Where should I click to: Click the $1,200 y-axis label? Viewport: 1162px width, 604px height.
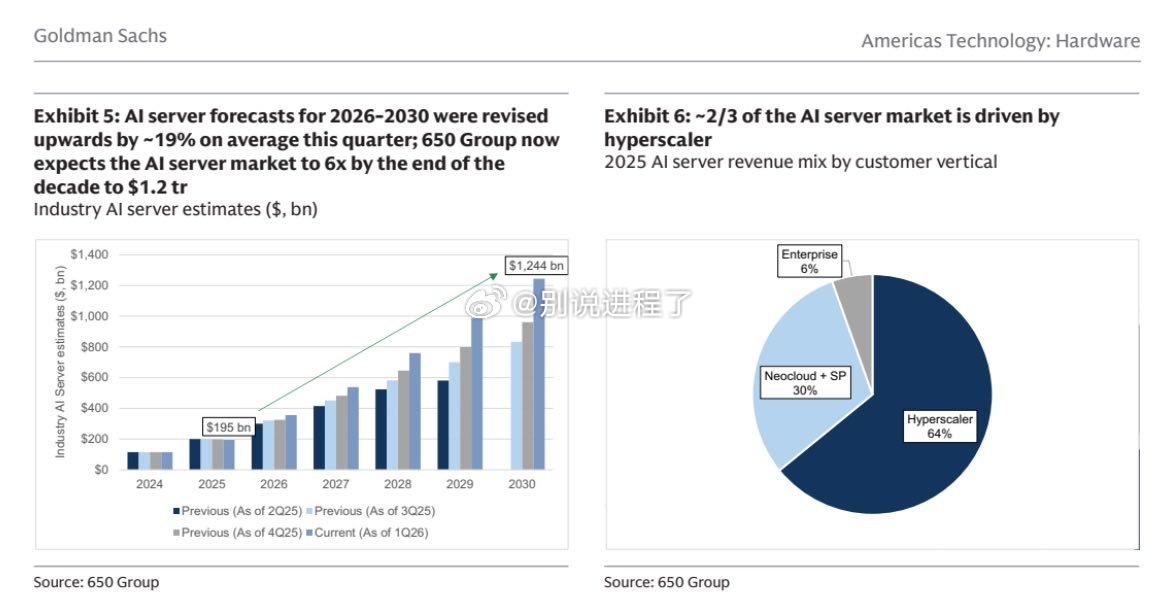pyautogui.click(x=89, y=285)
